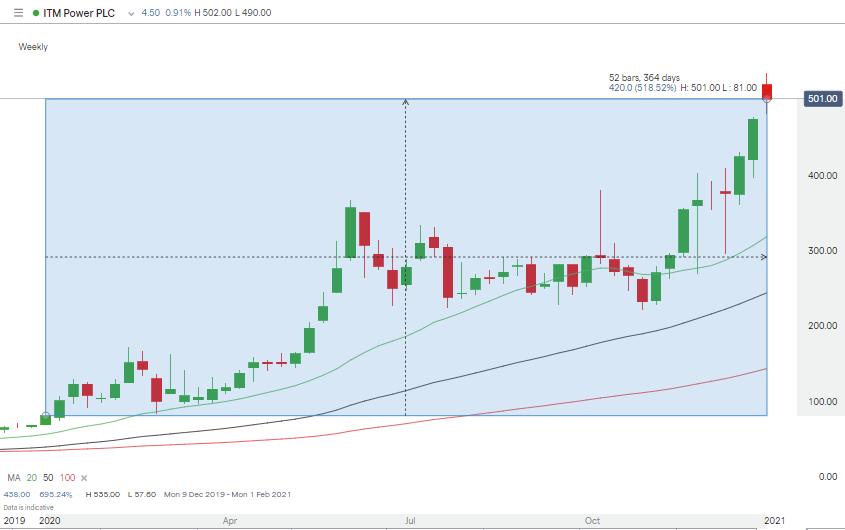Image resolution: width=845 pixels, height=530 pixels.
Task: Click the latest red weekly candle
Action: (766, 91)
